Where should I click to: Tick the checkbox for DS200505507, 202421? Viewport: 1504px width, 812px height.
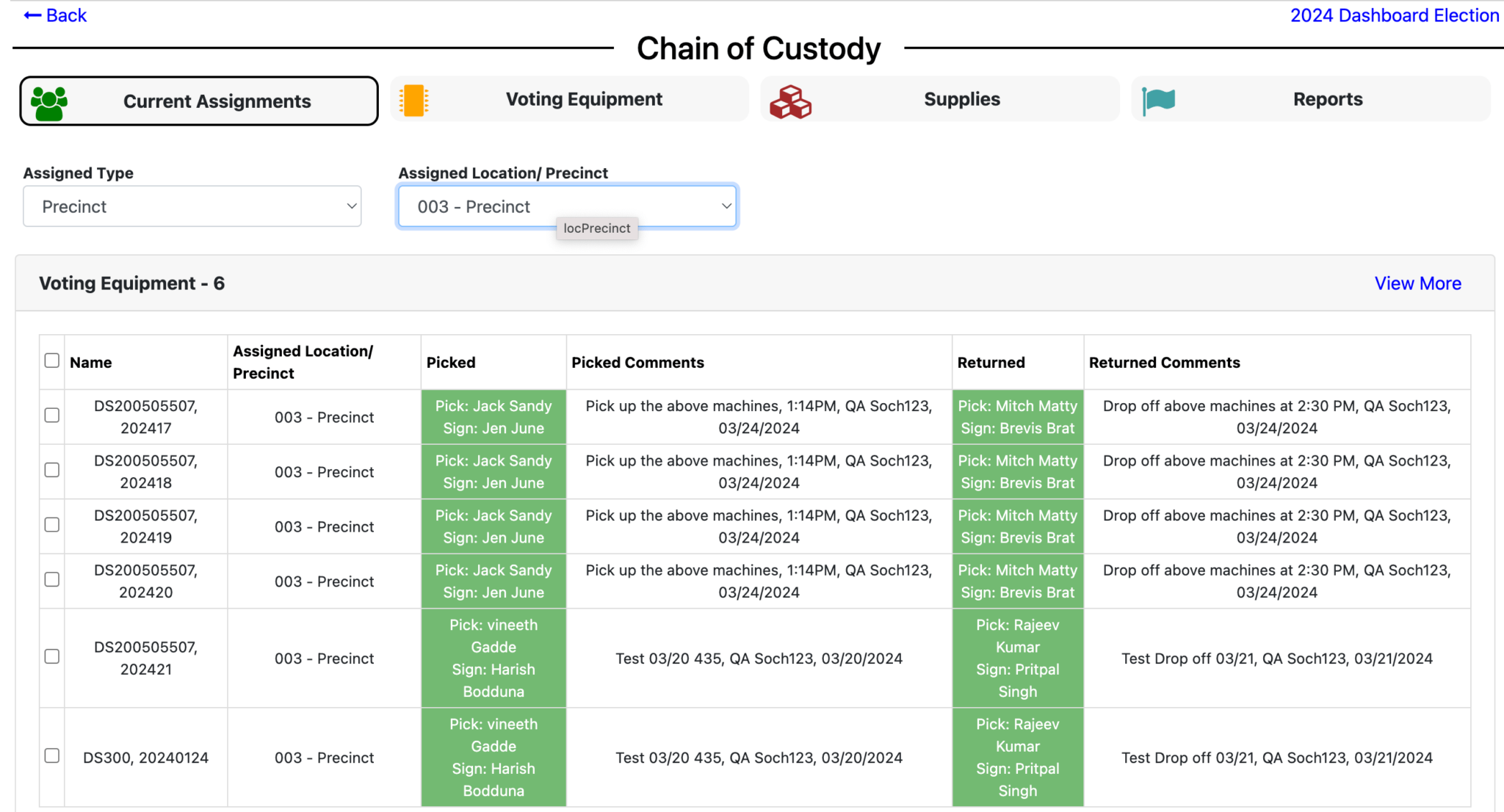(52, 657)
